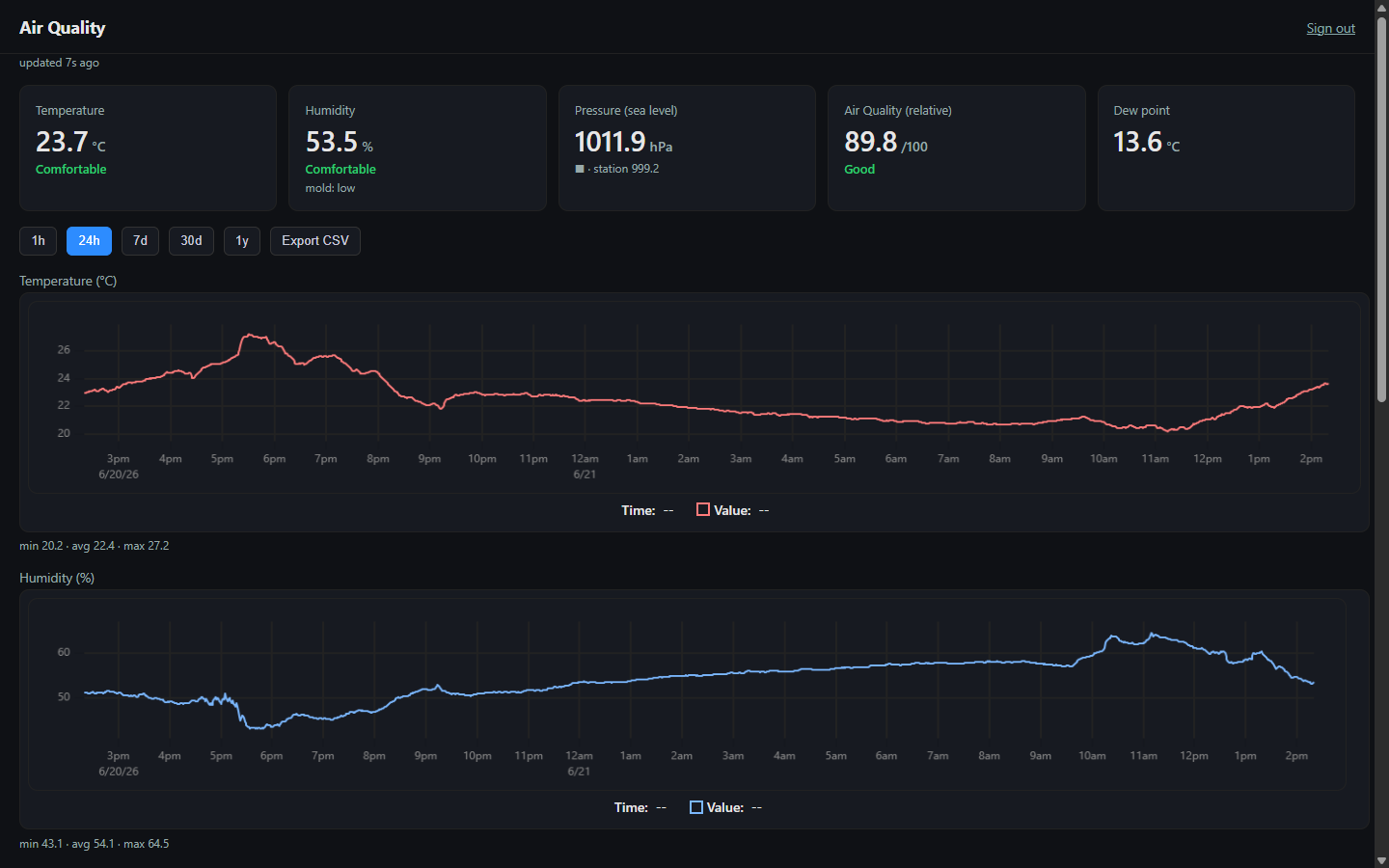Click the 1011.9 hPa pressure reading
This screenshot has width=1389, height=868.
point(623,142)
